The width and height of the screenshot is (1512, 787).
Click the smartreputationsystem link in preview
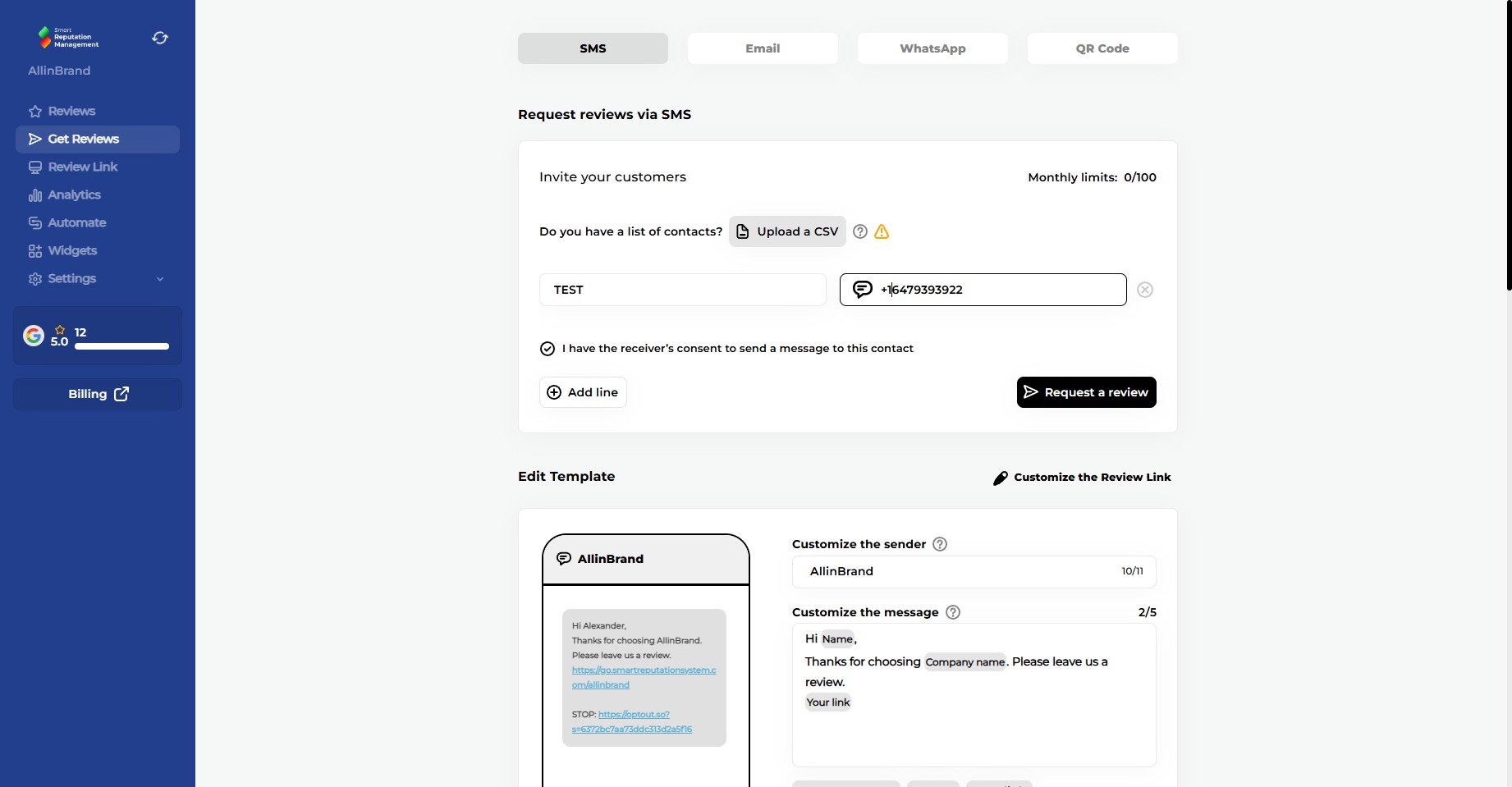[x=644, y=678]
